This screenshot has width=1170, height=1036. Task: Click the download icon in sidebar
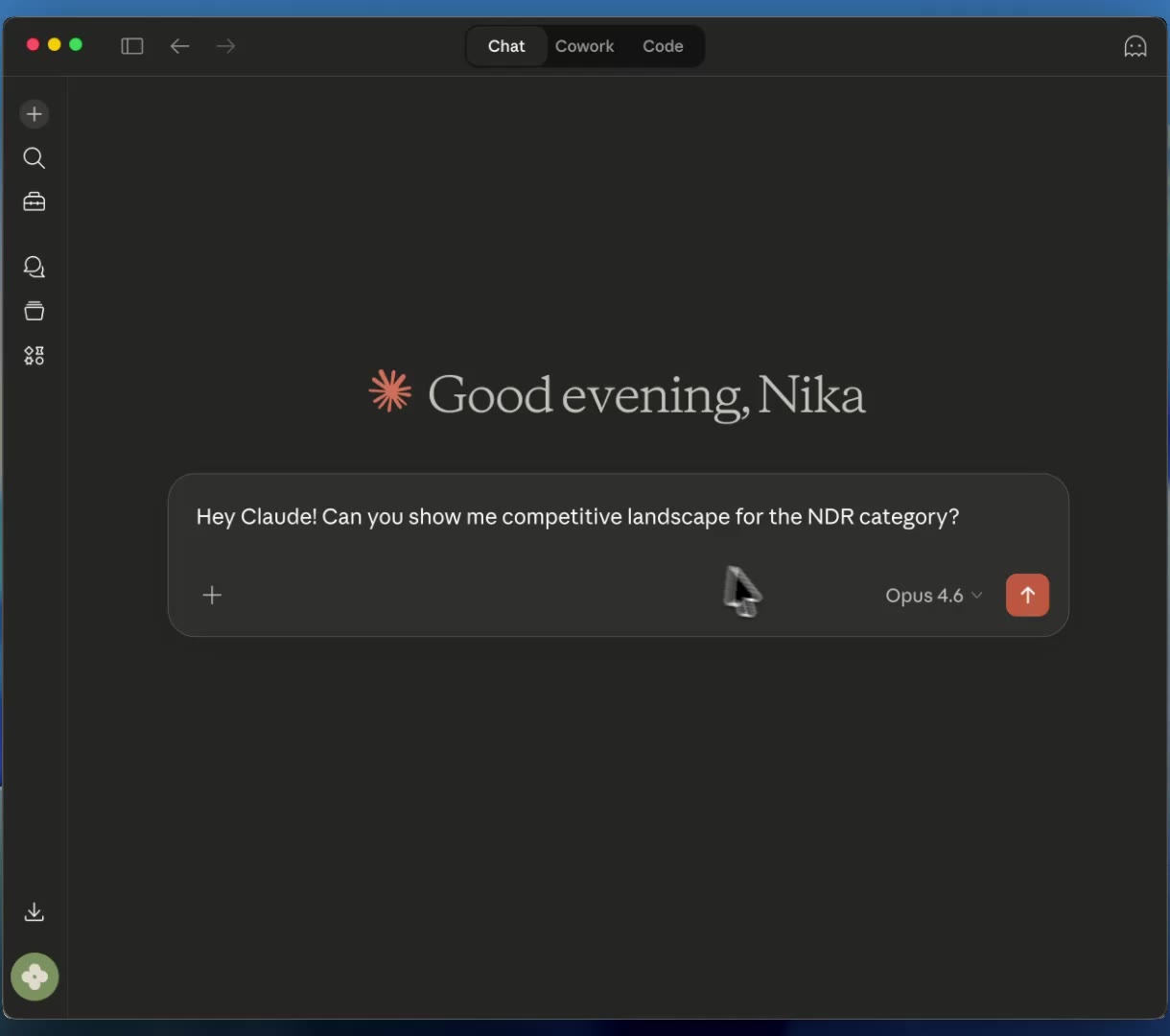[35, 912]
